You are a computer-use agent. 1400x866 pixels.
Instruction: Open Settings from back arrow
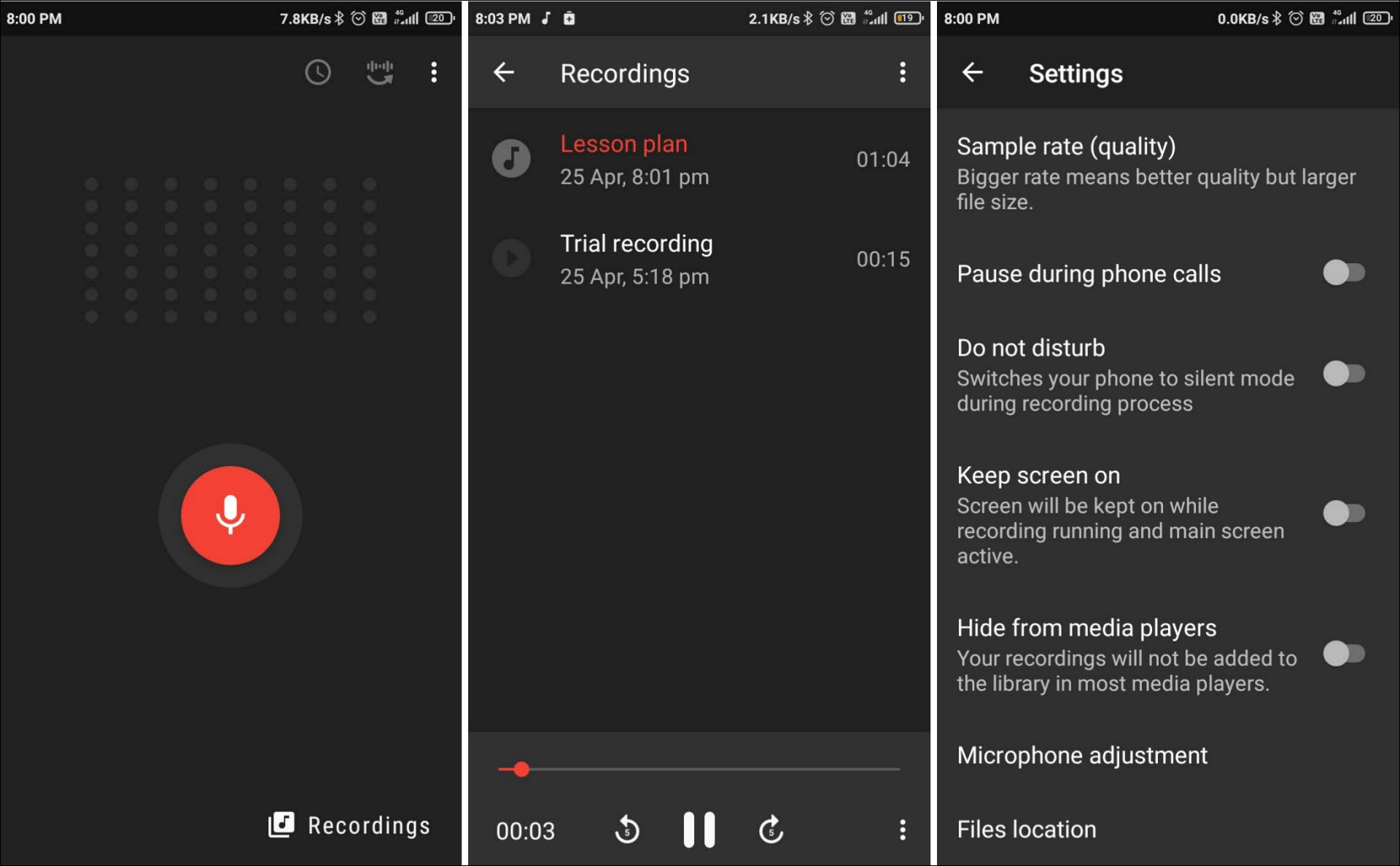969,71
